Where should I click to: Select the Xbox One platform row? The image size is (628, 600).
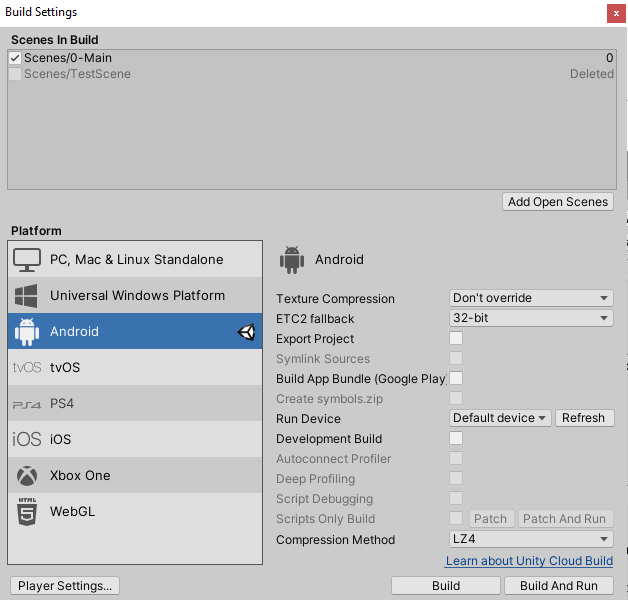(x=135, y=475)
